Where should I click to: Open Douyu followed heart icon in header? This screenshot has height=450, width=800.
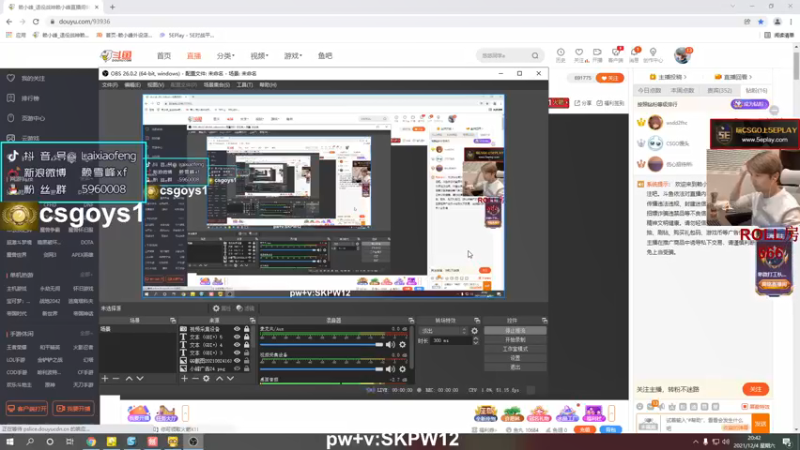579,53
